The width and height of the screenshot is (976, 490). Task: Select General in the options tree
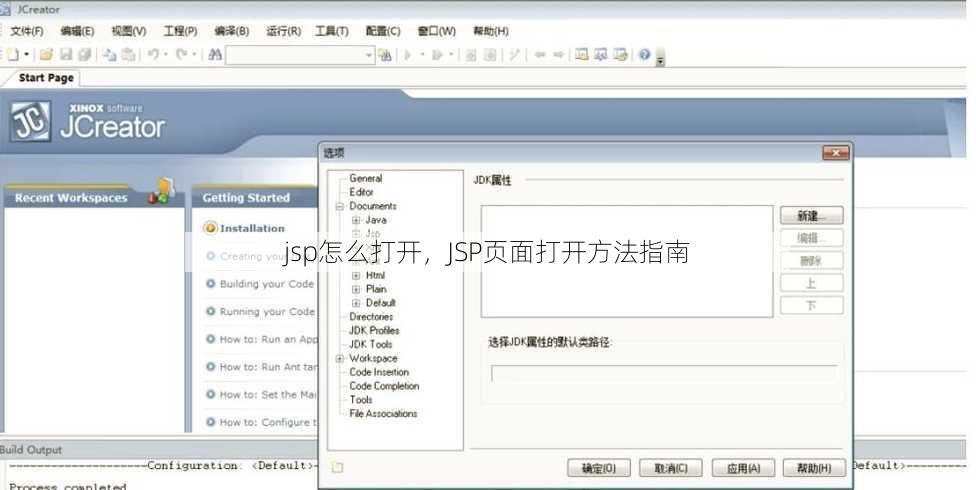365,178
